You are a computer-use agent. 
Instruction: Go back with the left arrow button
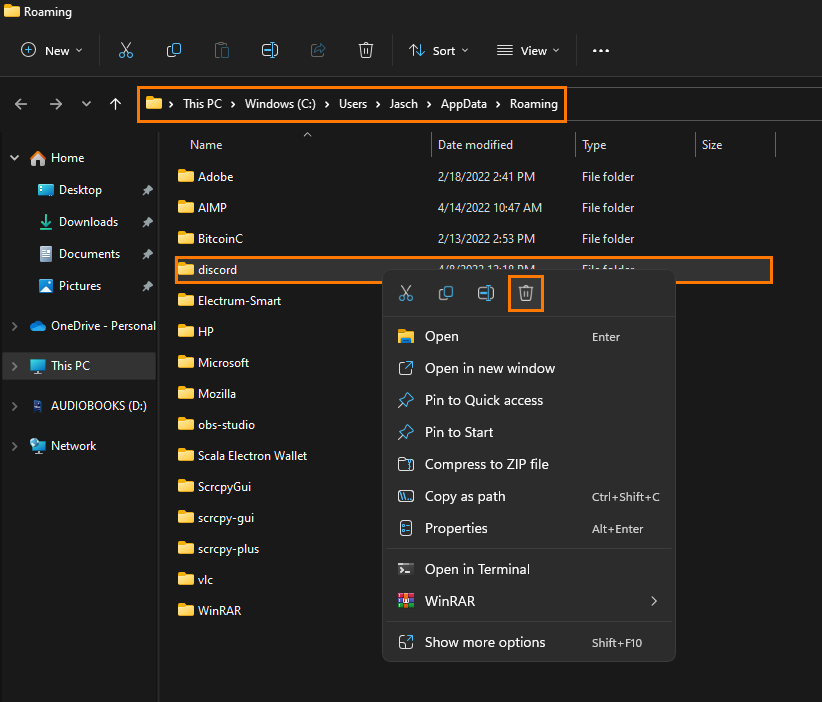(21, 104)
